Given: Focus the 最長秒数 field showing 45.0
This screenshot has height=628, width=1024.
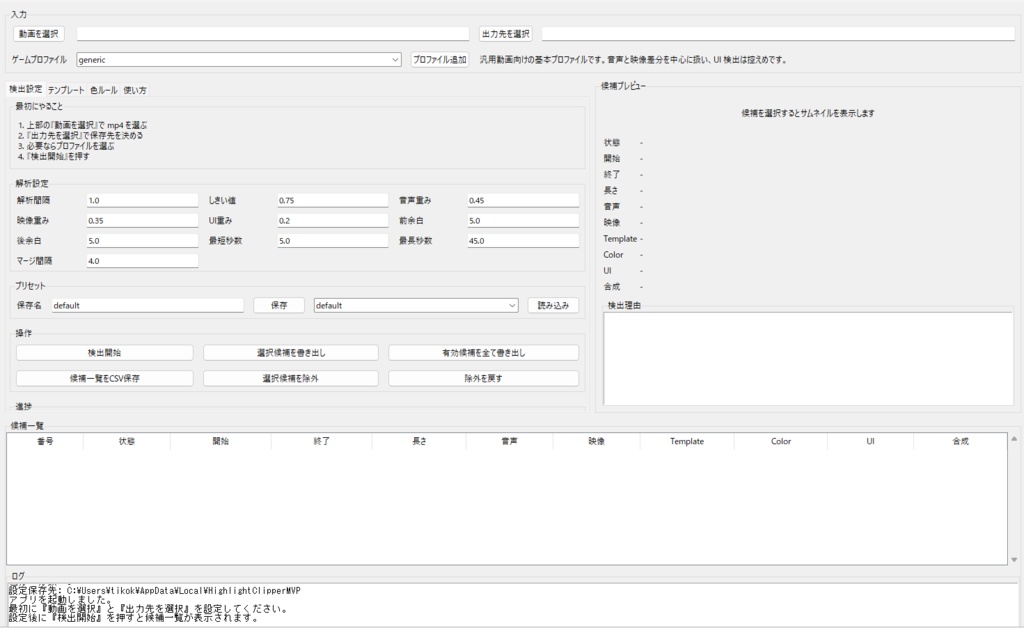Looking at the screenshot, I should pos(523,241).
